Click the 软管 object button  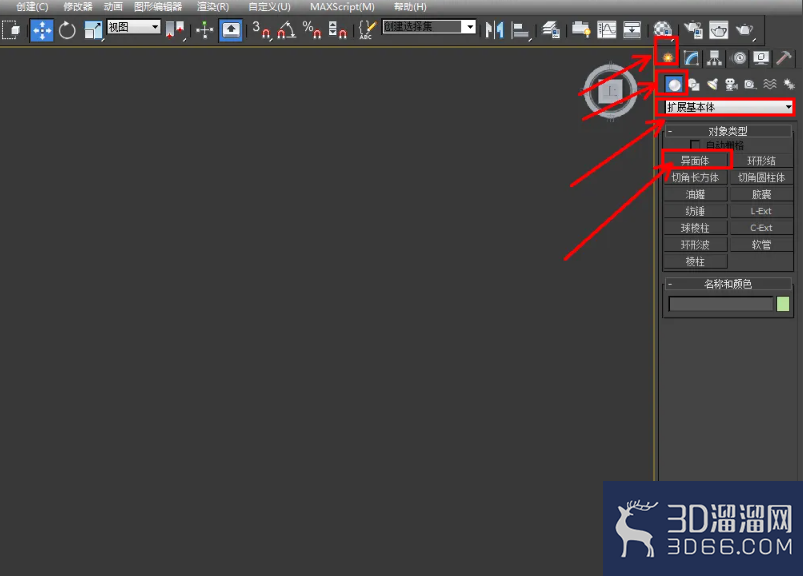[x=761, y=245]
